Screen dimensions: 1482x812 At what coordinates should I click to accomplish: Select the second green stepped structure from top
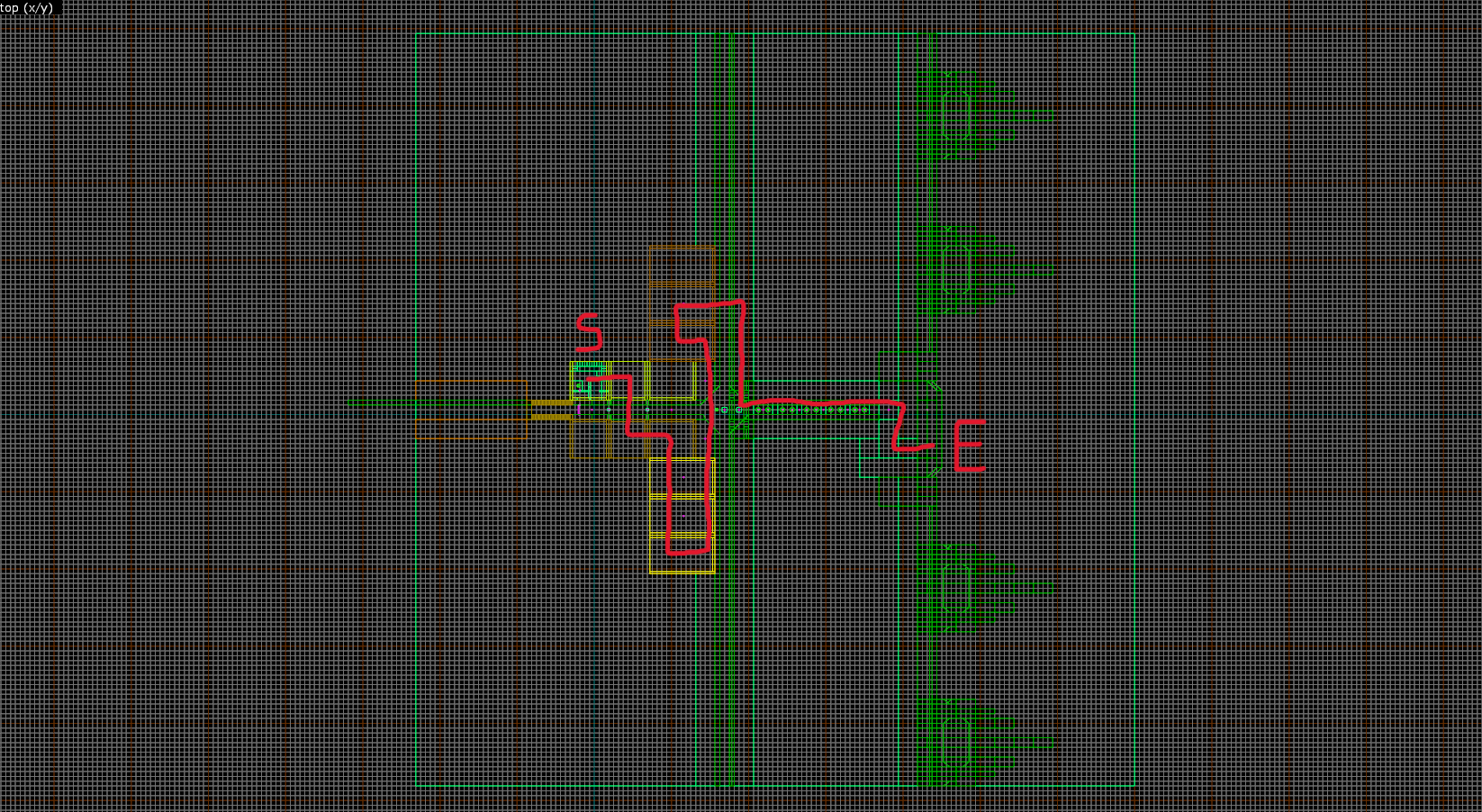(x=957, y=269)
